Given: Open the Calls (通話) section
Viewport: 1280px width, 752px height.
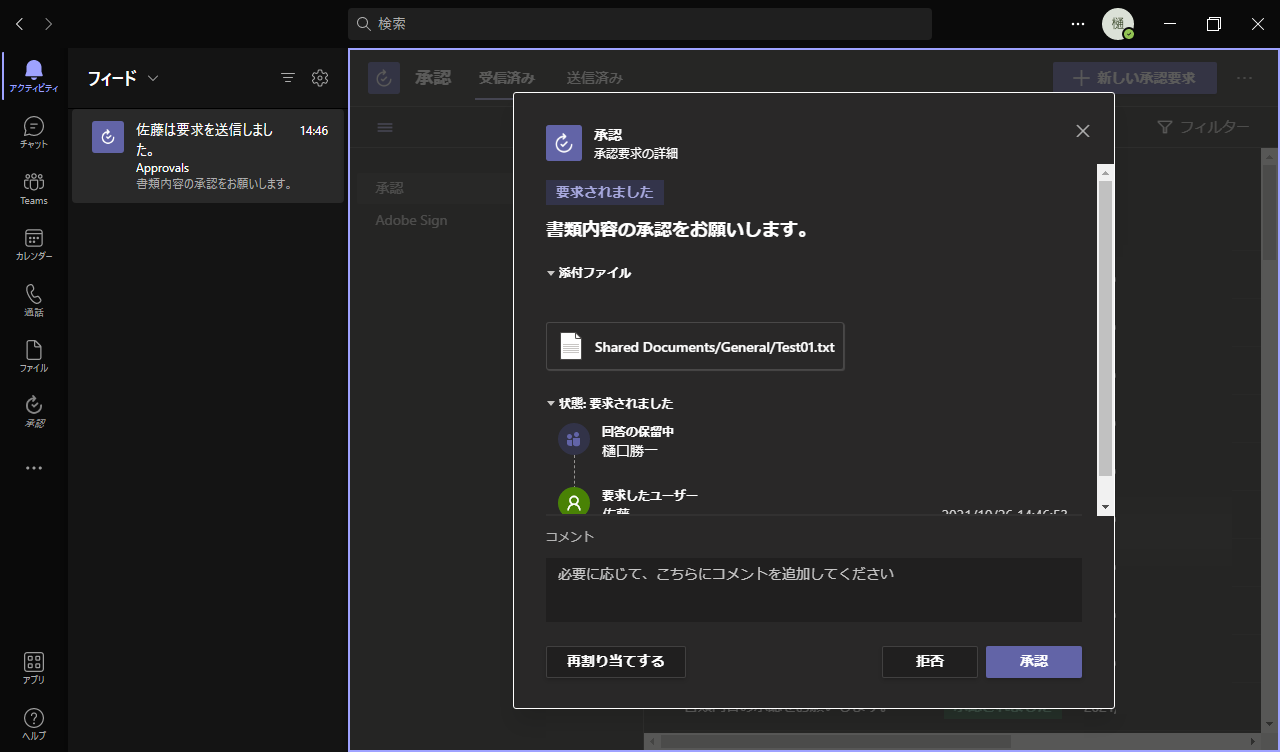Looking at the screenshot, I should tap(34, 300).
